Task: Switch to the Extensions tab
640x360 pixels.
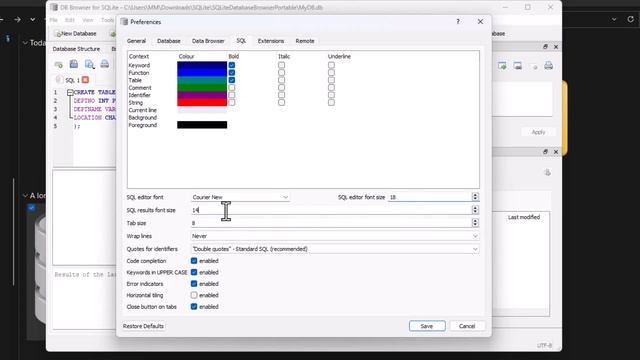Action: [x=271, y=41]
